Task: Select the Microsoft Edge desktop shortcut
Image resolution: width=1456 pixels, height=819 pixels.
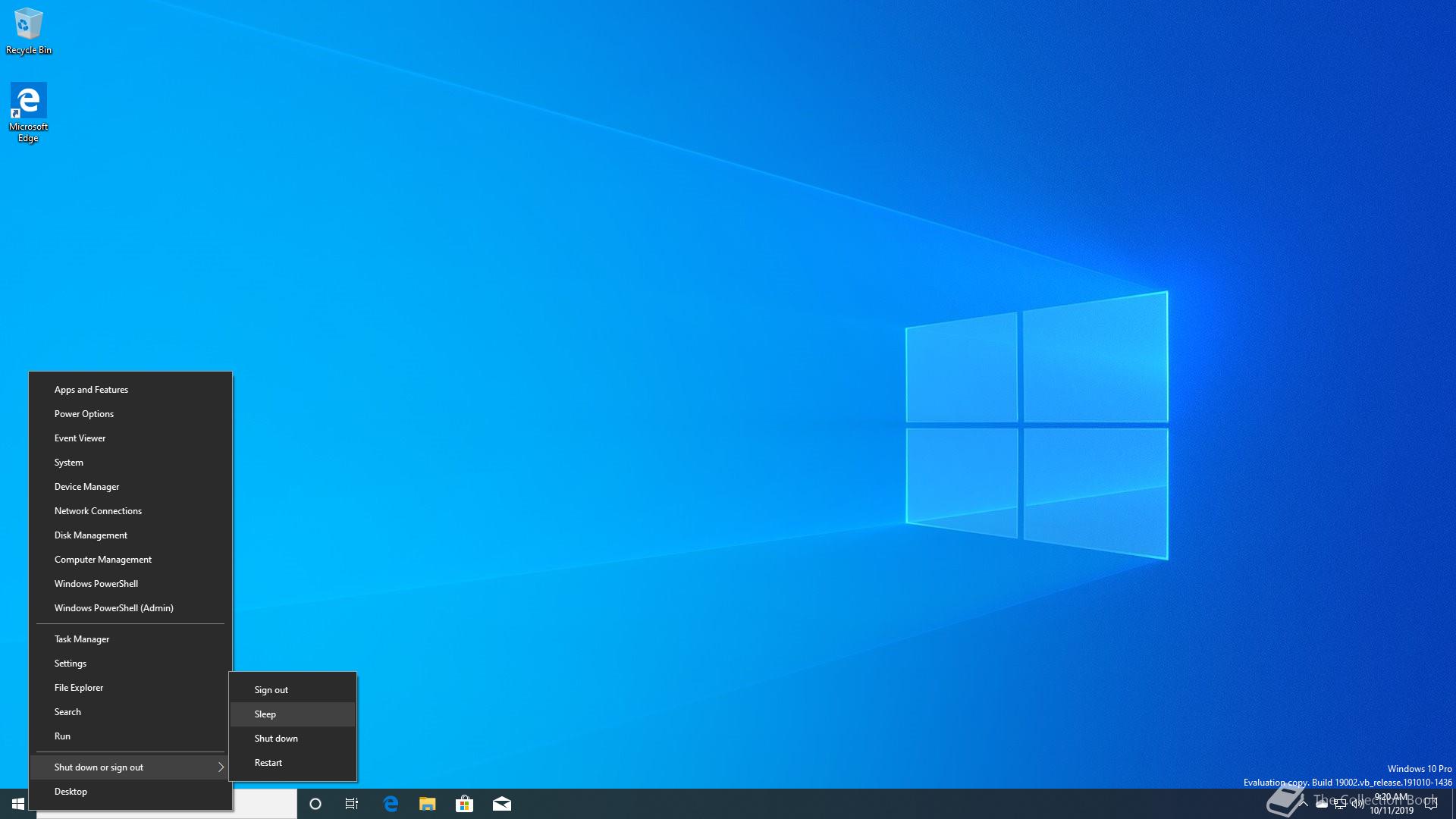Action: point(28,112)
